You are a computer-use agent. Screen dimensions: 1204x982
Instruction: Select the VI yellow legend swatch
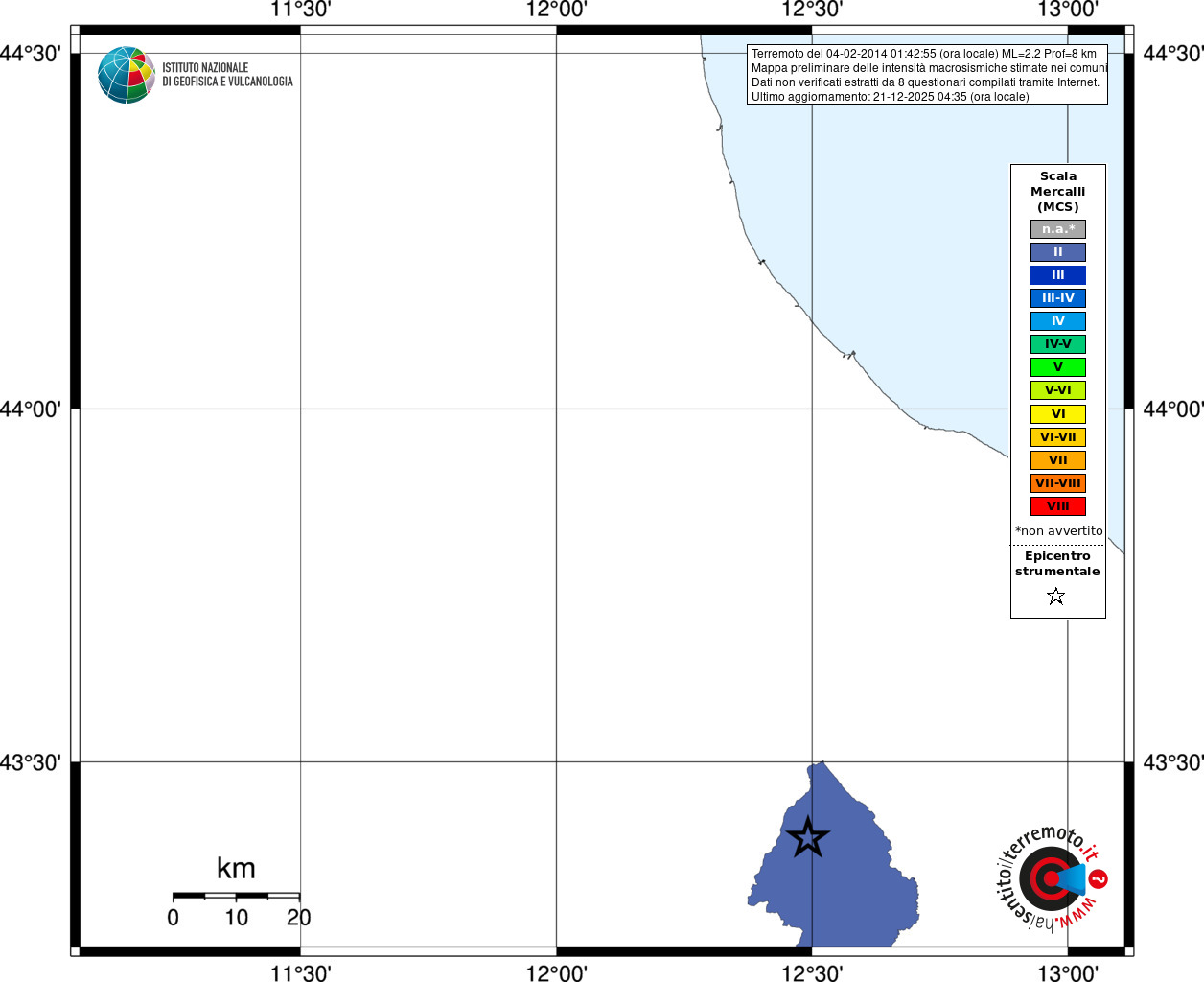[x=1058, y=414]
